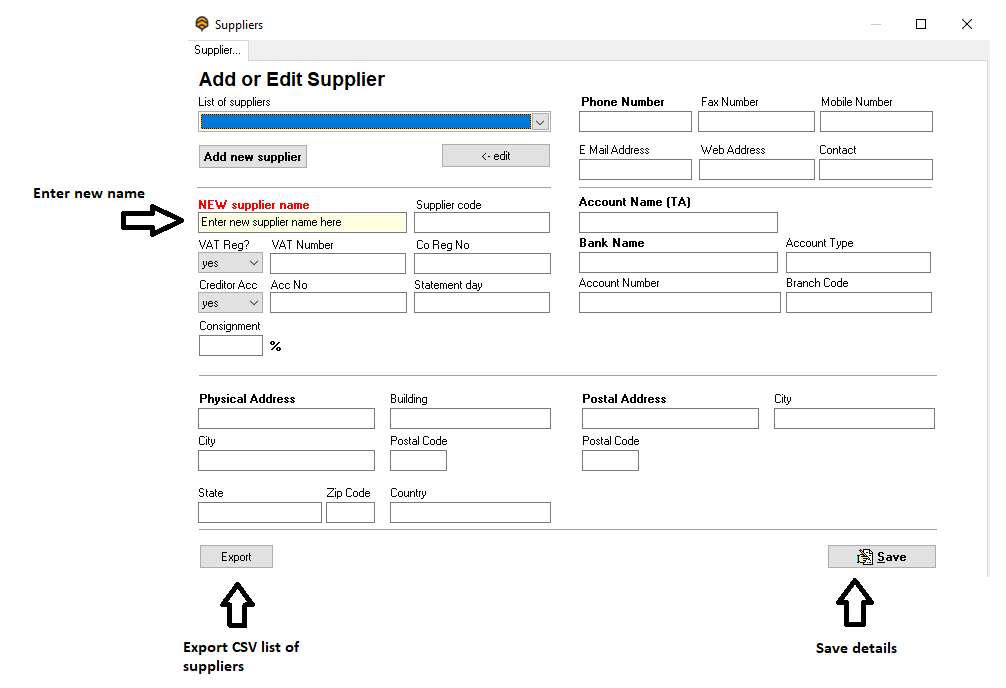Click the Export button
This screenshot has height=688, width=1006.
236,557
